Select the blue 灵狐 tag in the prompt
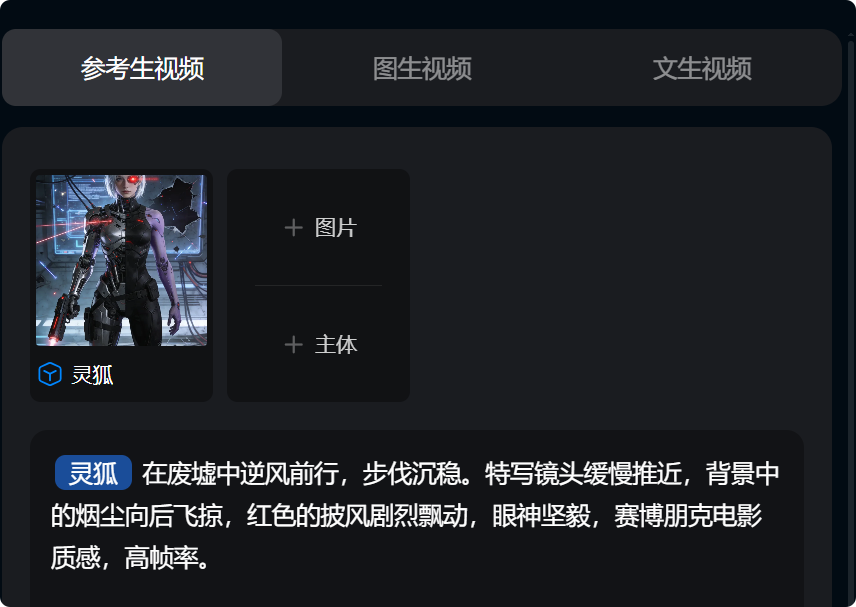856x607 pixels. click(x=93, y=473)
